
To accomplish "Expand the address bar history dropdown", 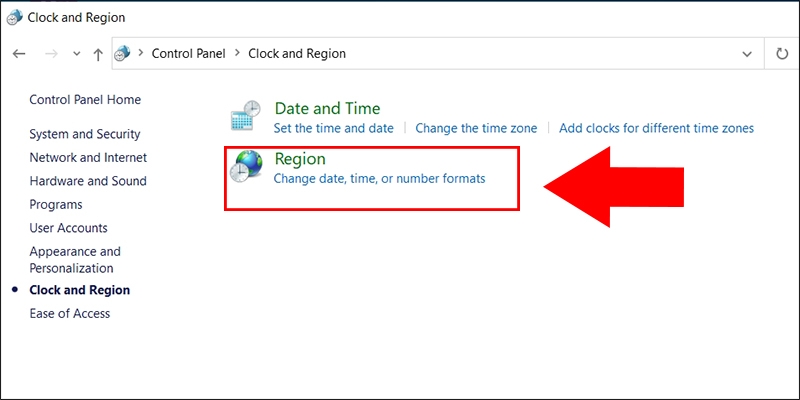I will pos(747,54).
